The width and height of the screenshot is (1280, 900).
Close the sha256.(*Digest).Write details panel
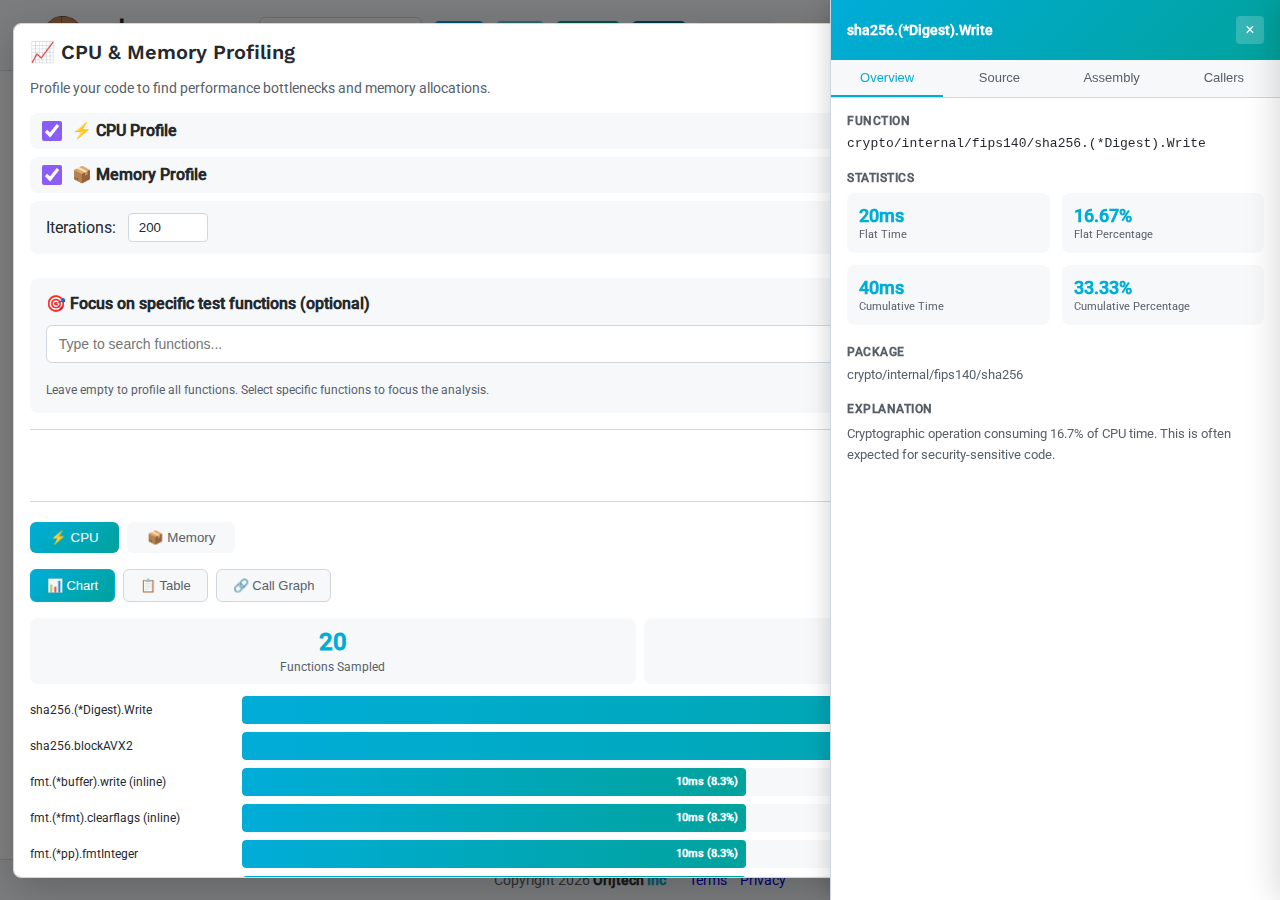coord(1249,30)
